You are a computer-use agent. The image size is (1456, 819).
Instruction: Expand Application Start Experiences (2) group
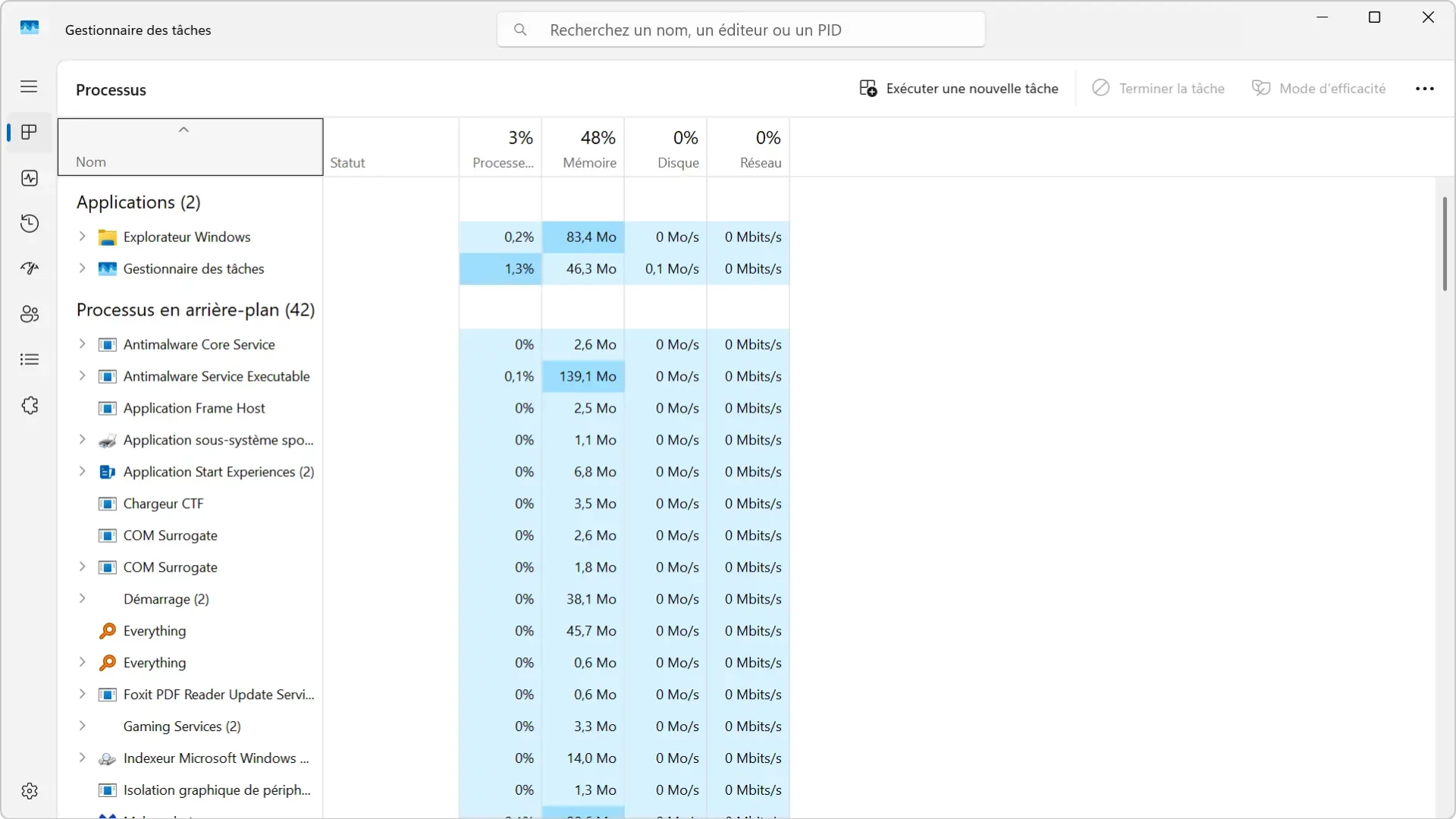(x=82, y=472)
